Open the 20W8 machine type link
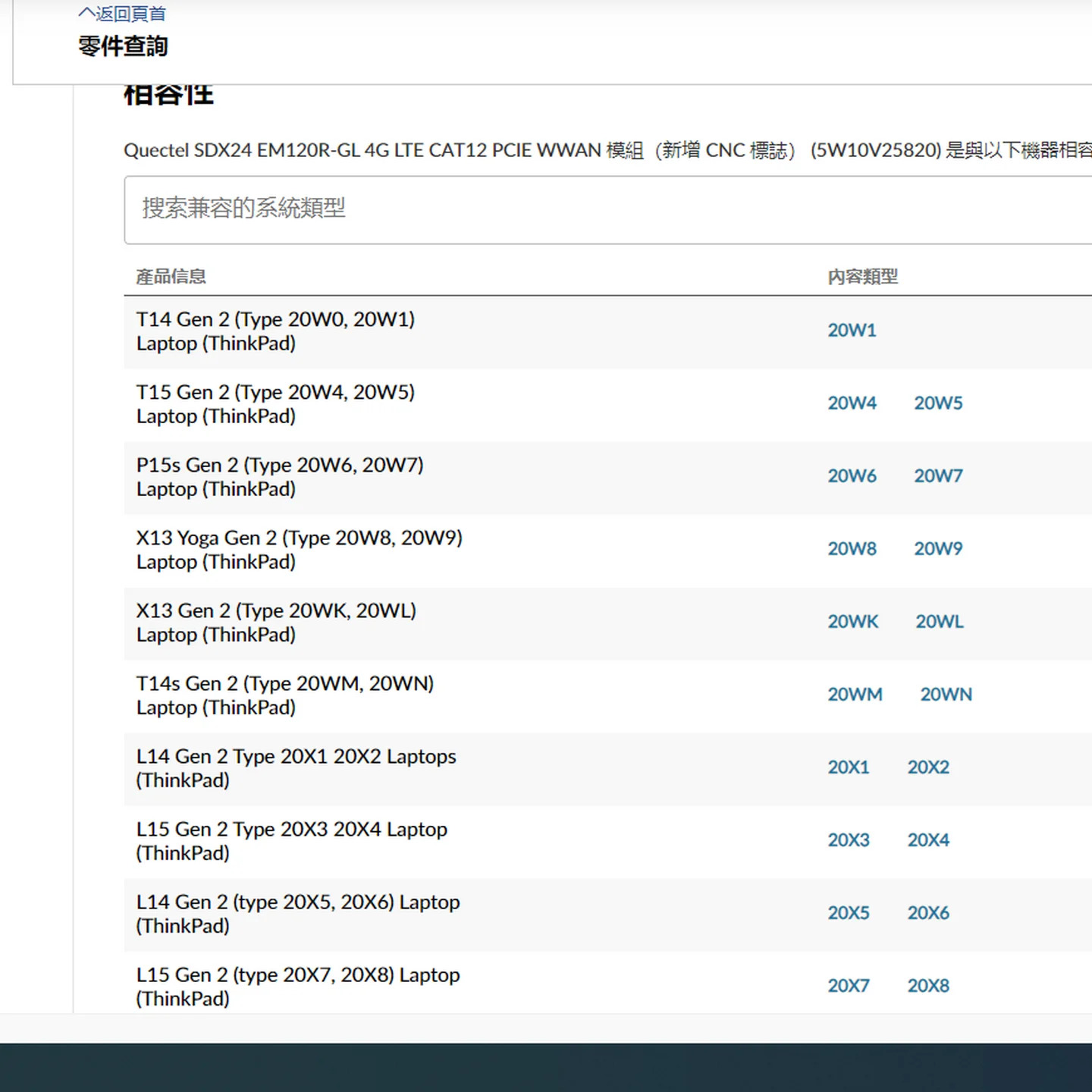Viewport: 1092px width, 1092px height. 852,549
